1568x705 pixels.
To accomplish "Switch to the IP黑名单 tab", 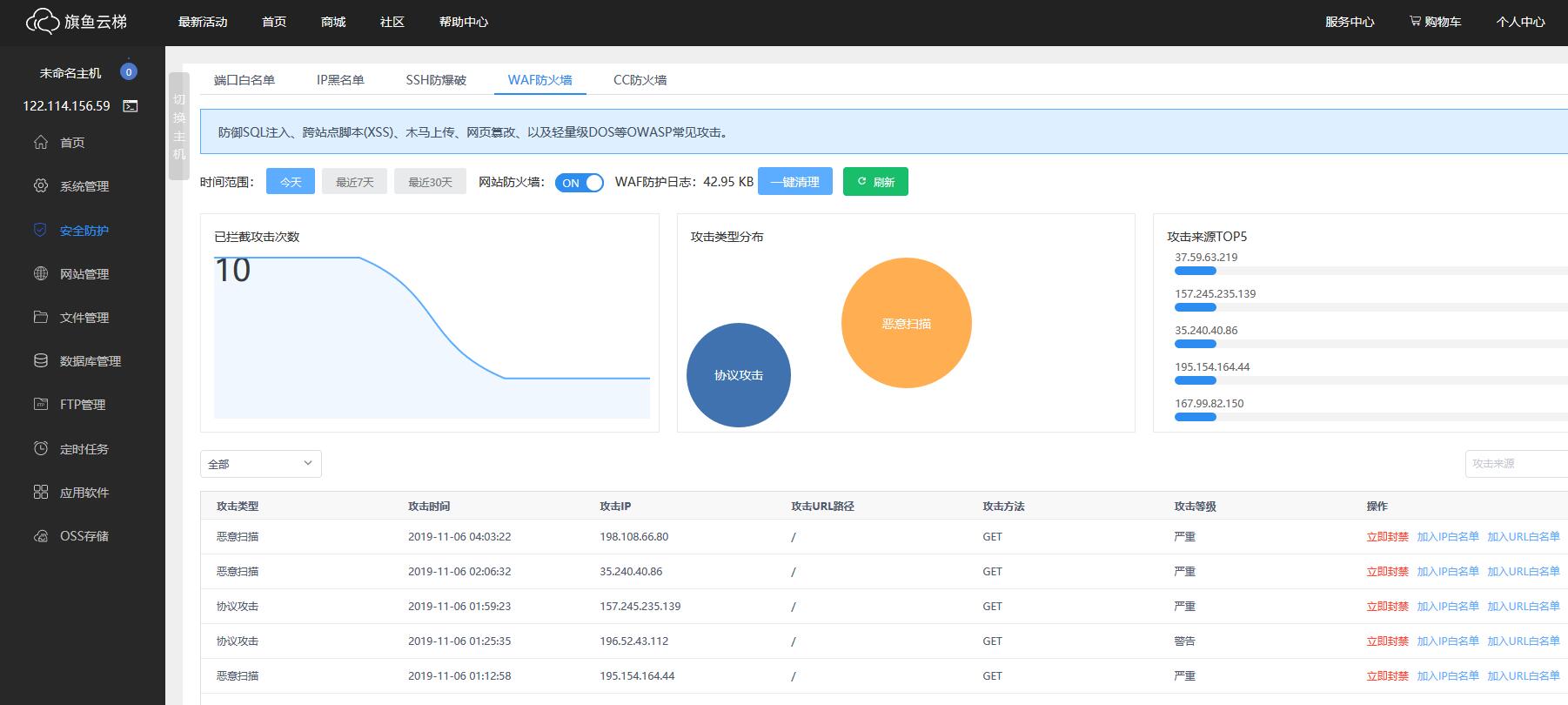I will 340,80.
